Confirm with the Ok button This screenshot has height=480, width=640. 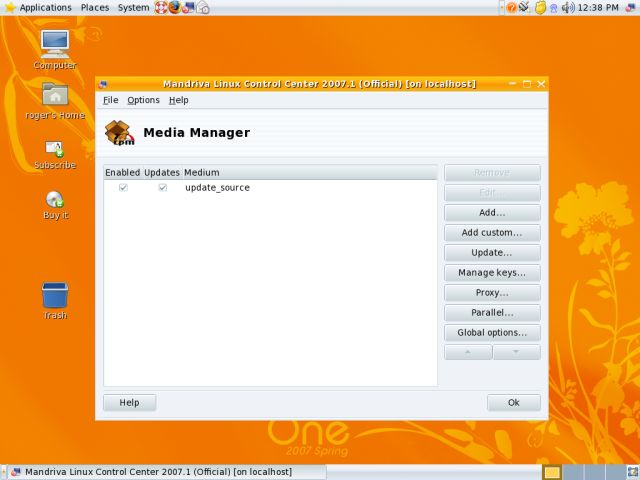tap(513, 402)
